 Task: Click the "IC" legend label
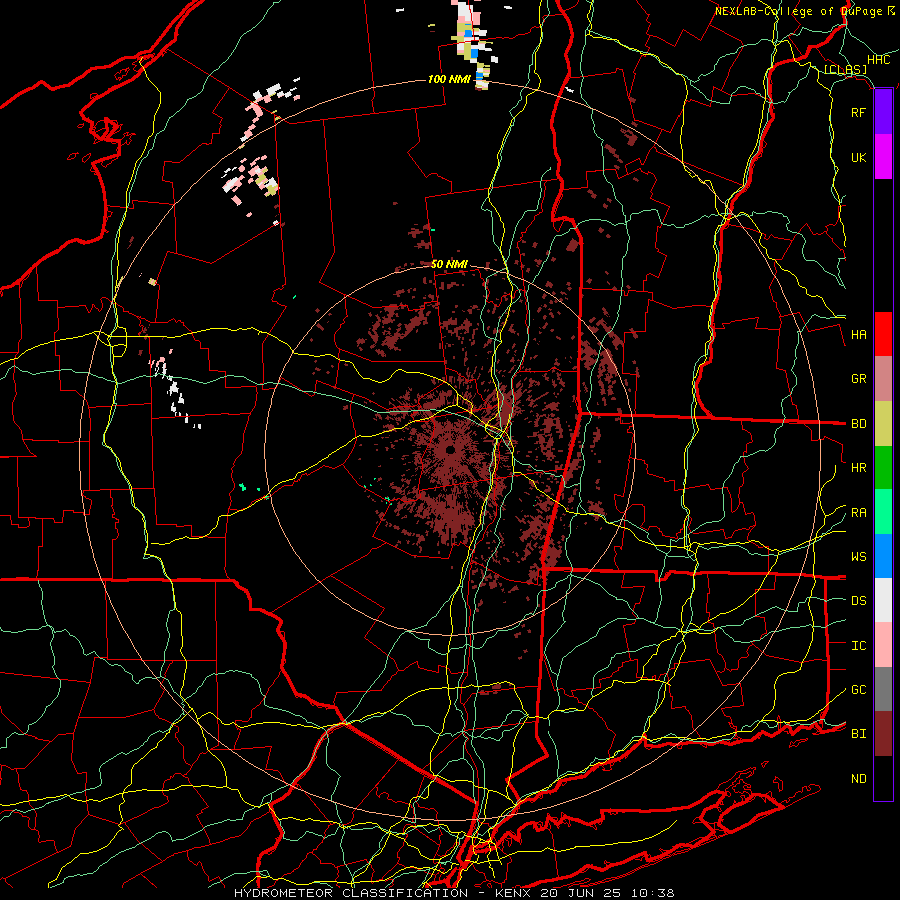[x=858, y=646]
